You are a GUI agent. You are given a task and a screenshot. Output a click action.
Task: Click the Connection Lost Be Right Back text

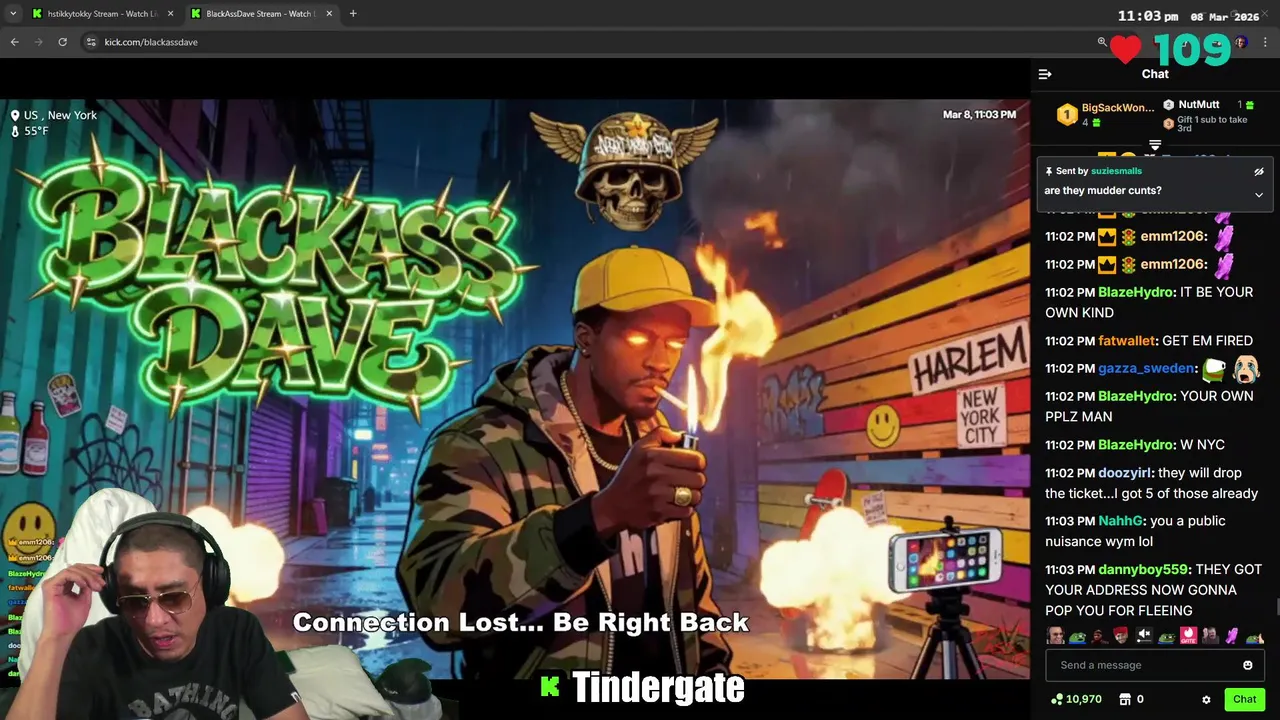[521, 622]
